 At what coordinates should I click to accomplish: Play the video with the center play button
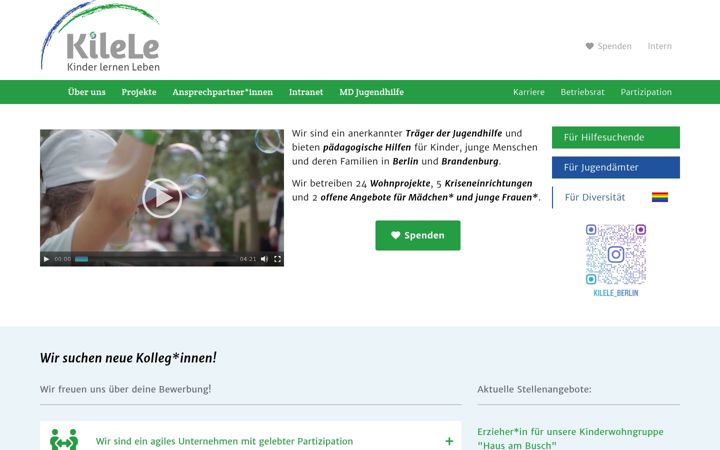pos(162,198)
